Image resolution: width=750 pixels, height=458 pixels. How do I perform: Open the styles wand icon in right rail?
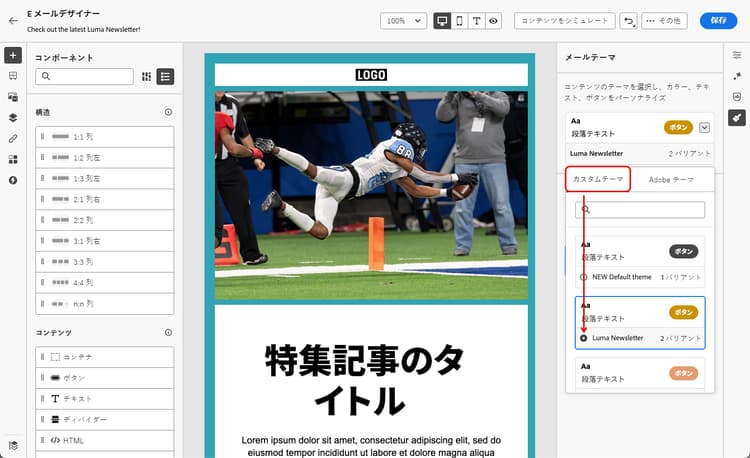pos(737,76)
